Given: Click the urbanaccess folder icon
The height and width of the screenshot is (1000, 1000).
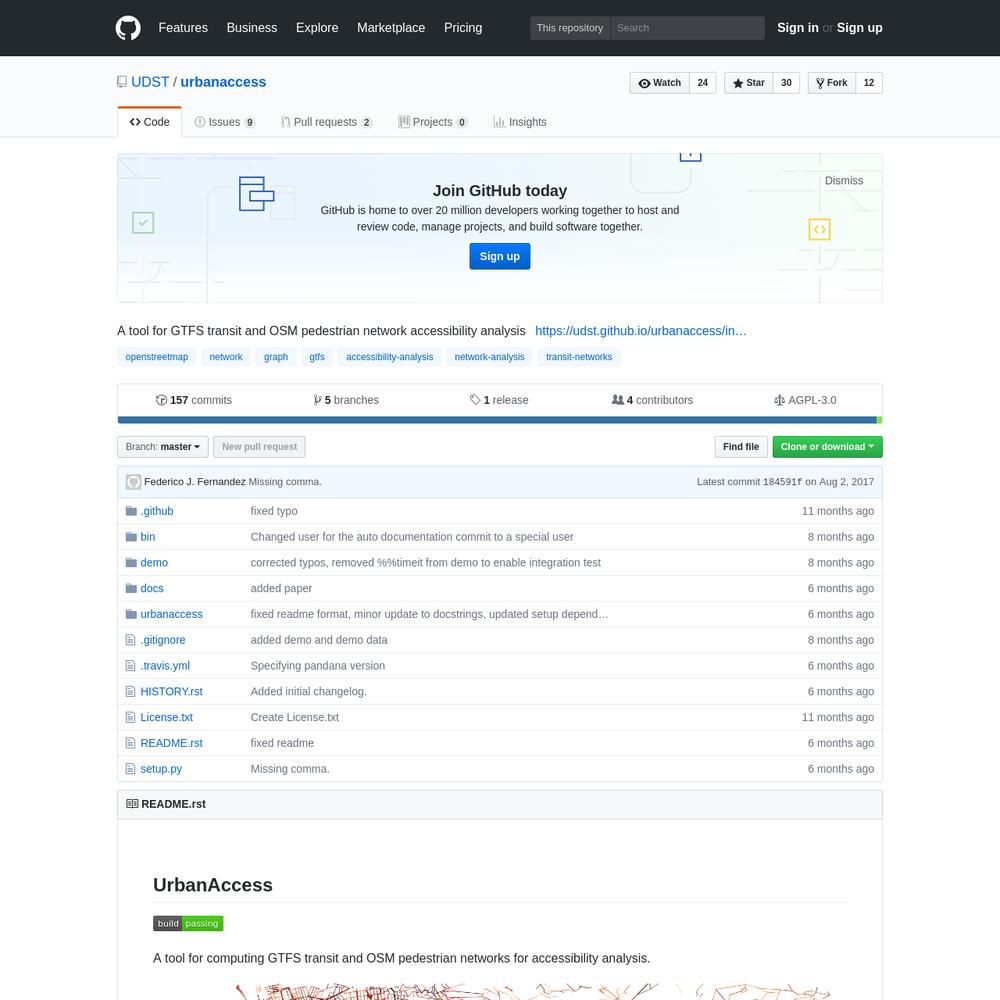Looking at the screenshot, I should point(131,614).
